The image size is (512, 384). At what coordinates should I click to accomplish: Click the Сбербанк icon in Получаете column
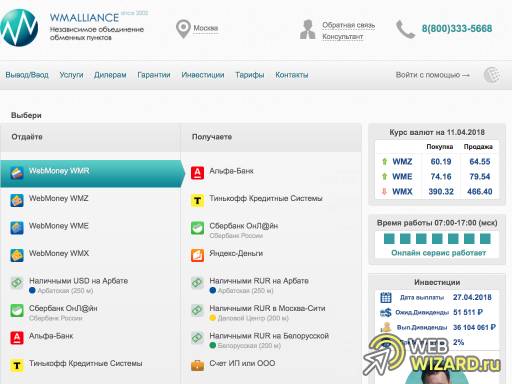197,228
